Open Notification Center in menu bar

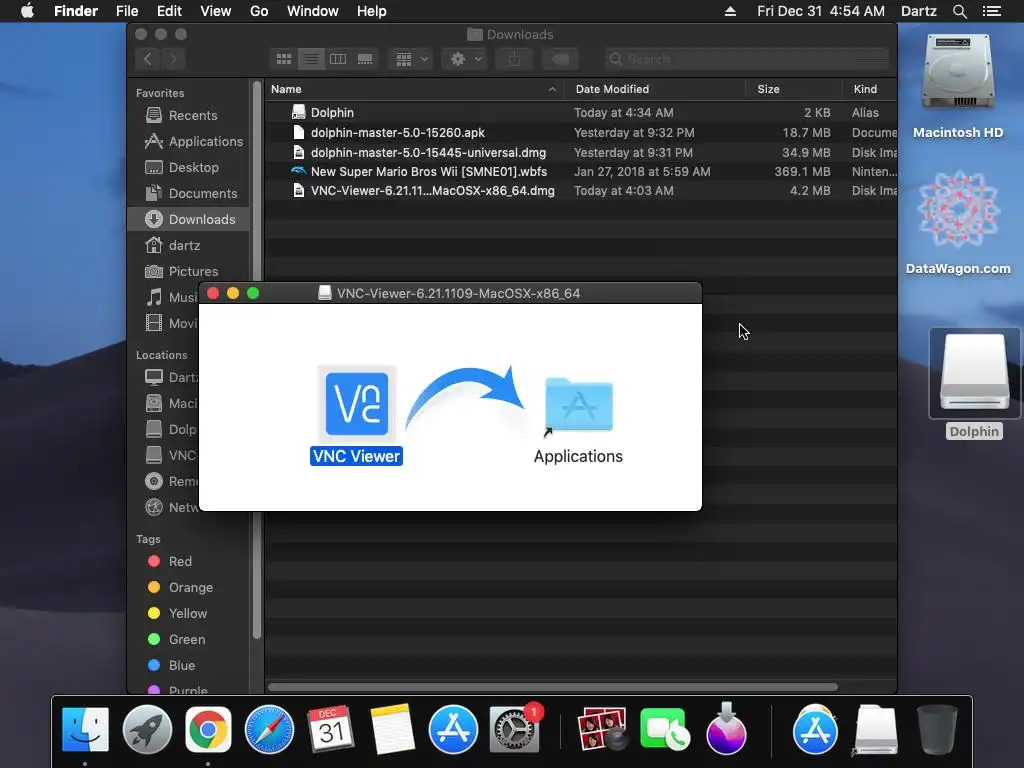pos(992,11)
